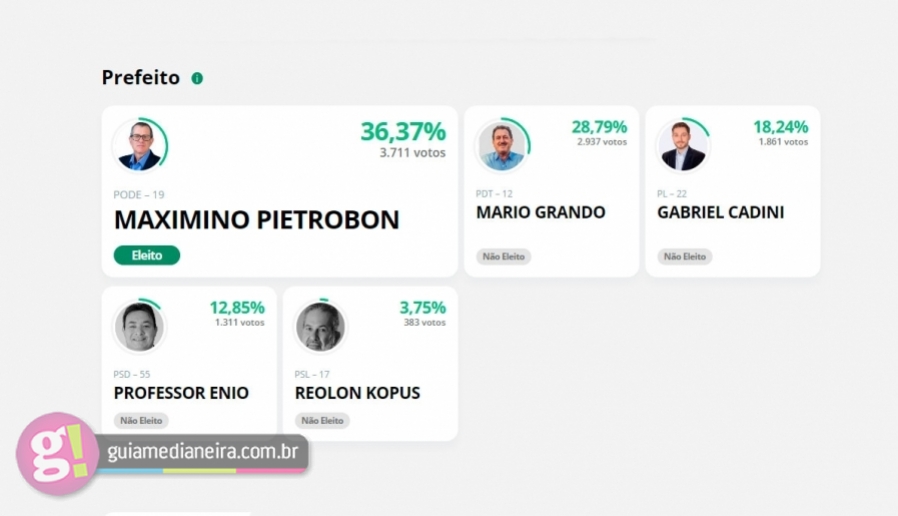This screenshot has height=516, width=898.
Task: Click the PROFESSOR ENIO candidate name
Action: [181, 393]
